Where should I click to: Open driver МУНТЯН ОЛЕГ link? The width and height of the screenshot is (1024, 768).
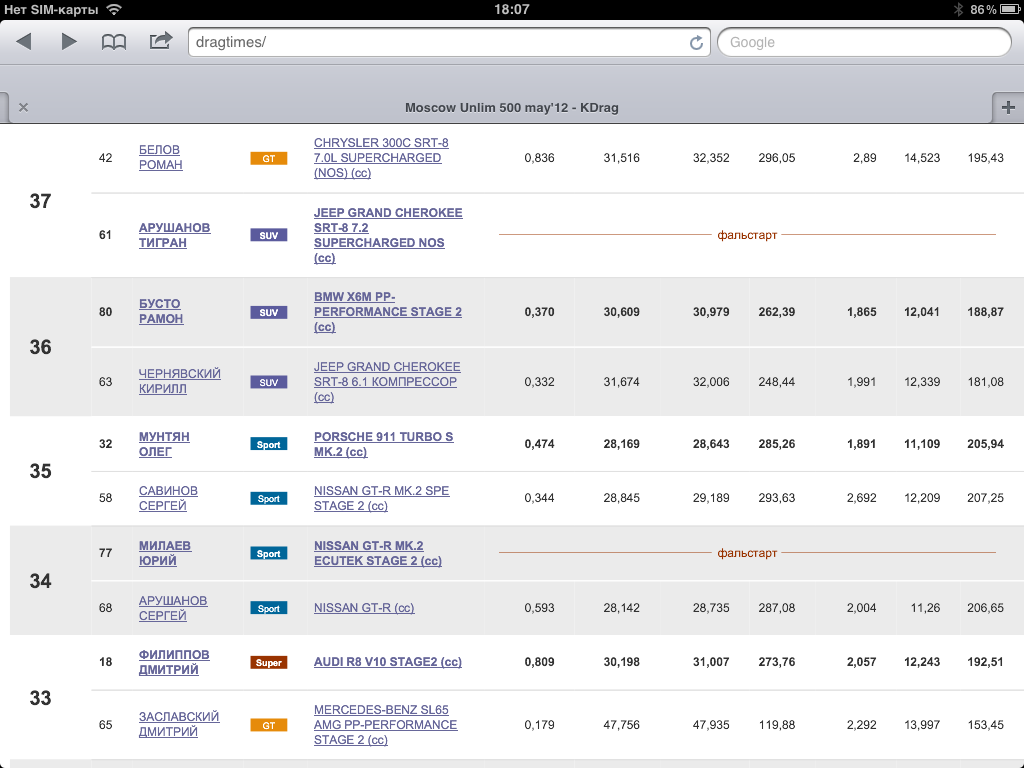164,444
